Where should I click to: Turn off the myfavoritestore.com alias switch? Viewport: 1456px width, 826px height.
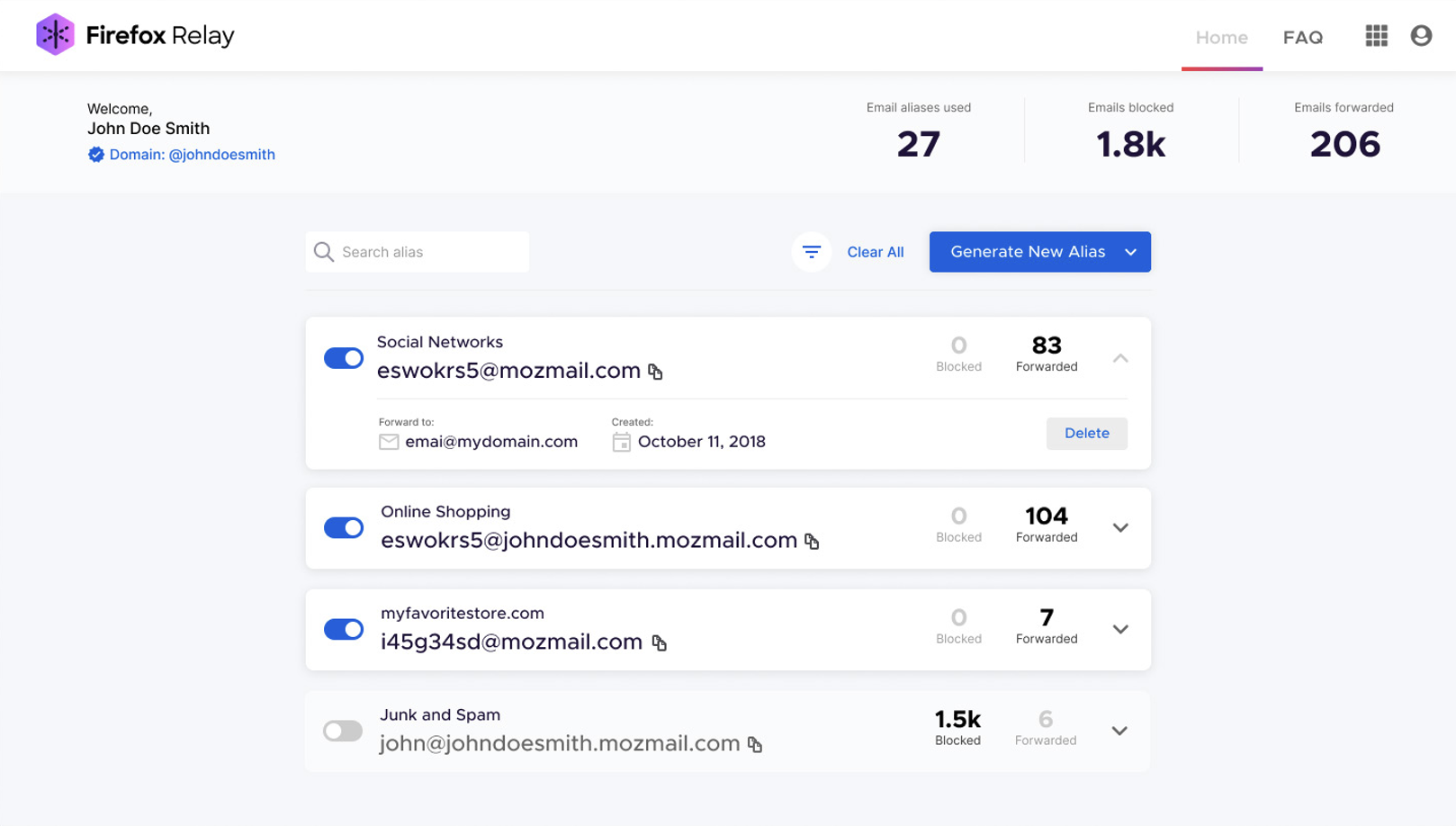(x=344, y=629)
